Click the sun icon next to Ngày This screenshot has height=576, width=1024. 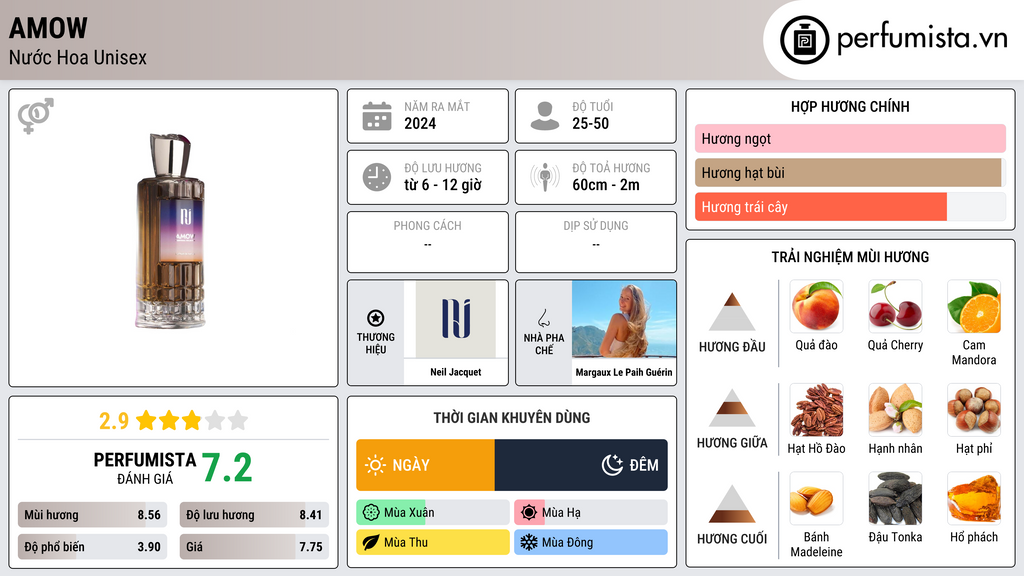coord(375,465)
